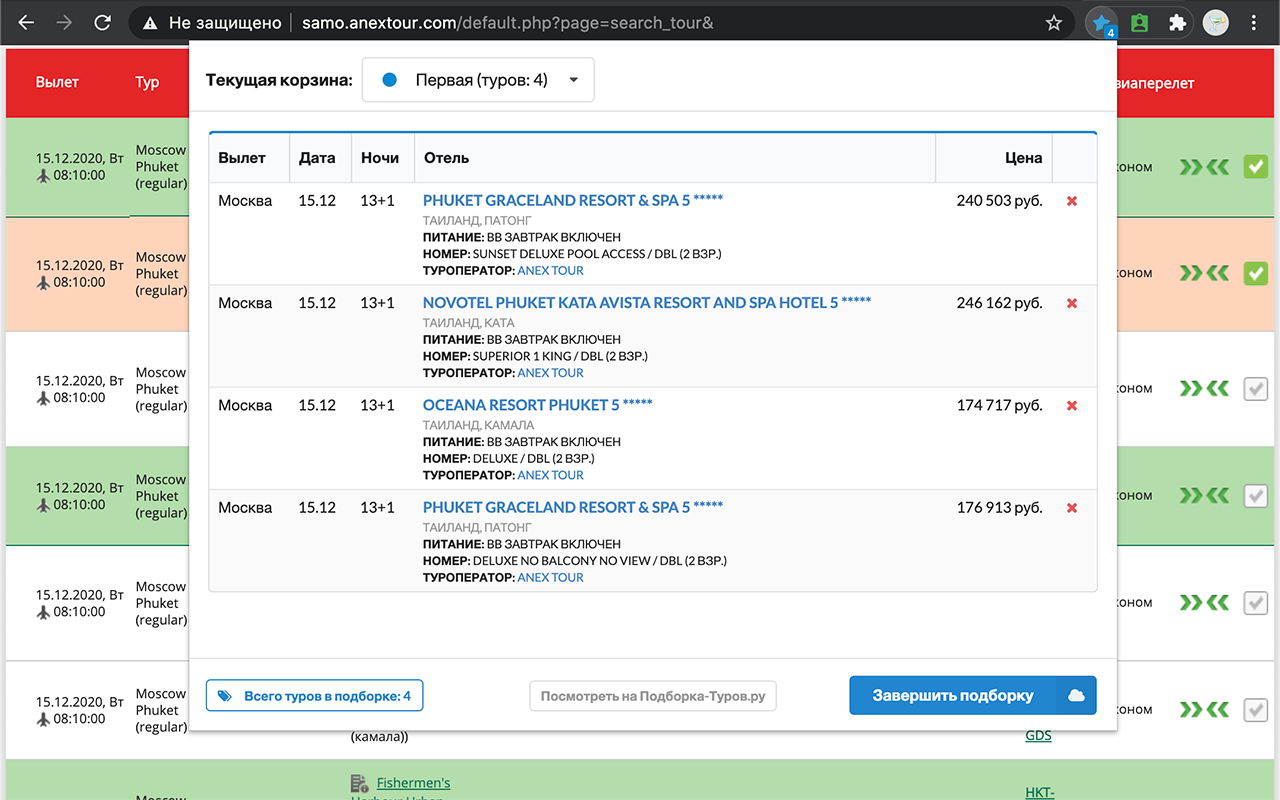Viewport: 1280px width, 800px height.
Task: Delete Novotel Phuket Kata Avista tour row
Action: coord(1072,303)
